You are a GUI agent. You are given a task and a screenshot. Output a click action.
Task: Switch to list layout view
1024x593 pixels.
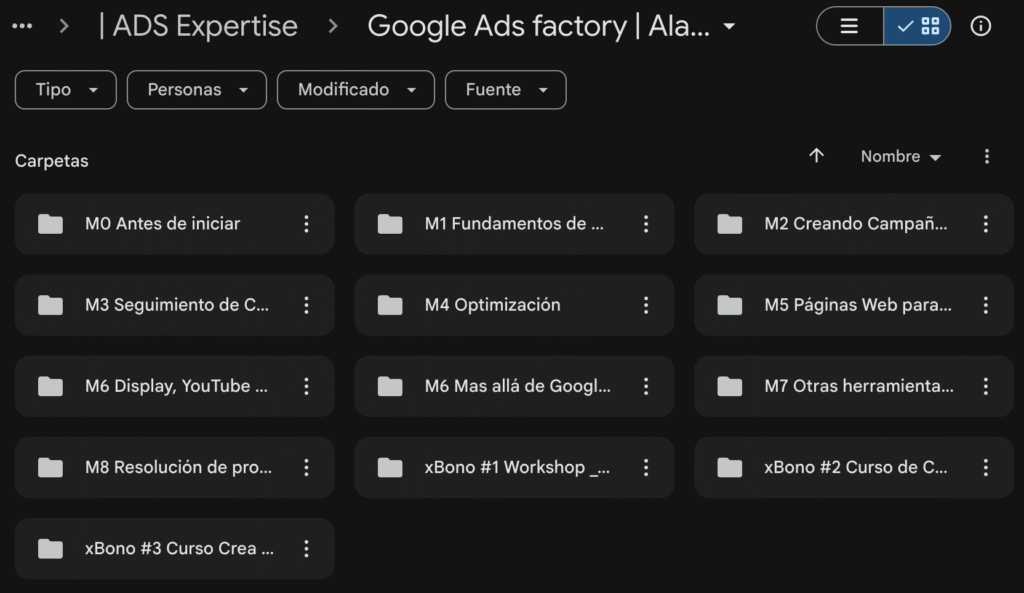click(850, 26)
